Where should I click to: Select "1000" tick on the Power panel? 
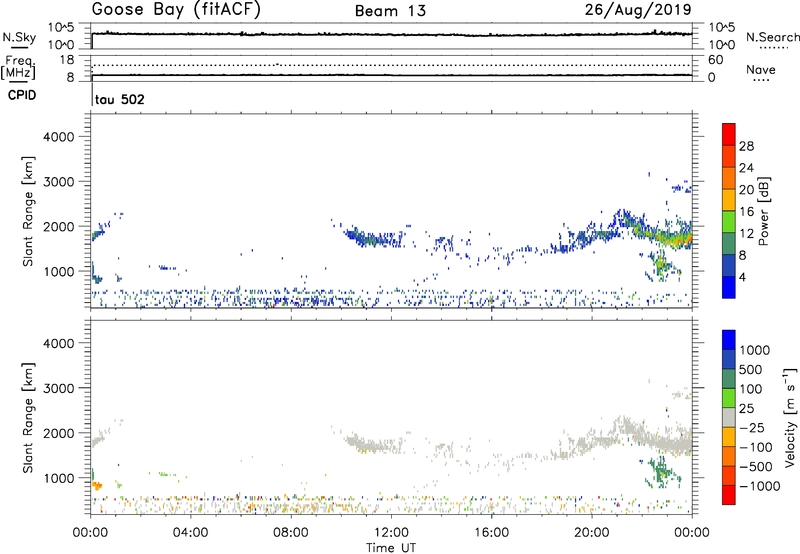click(x=59, y=271)
